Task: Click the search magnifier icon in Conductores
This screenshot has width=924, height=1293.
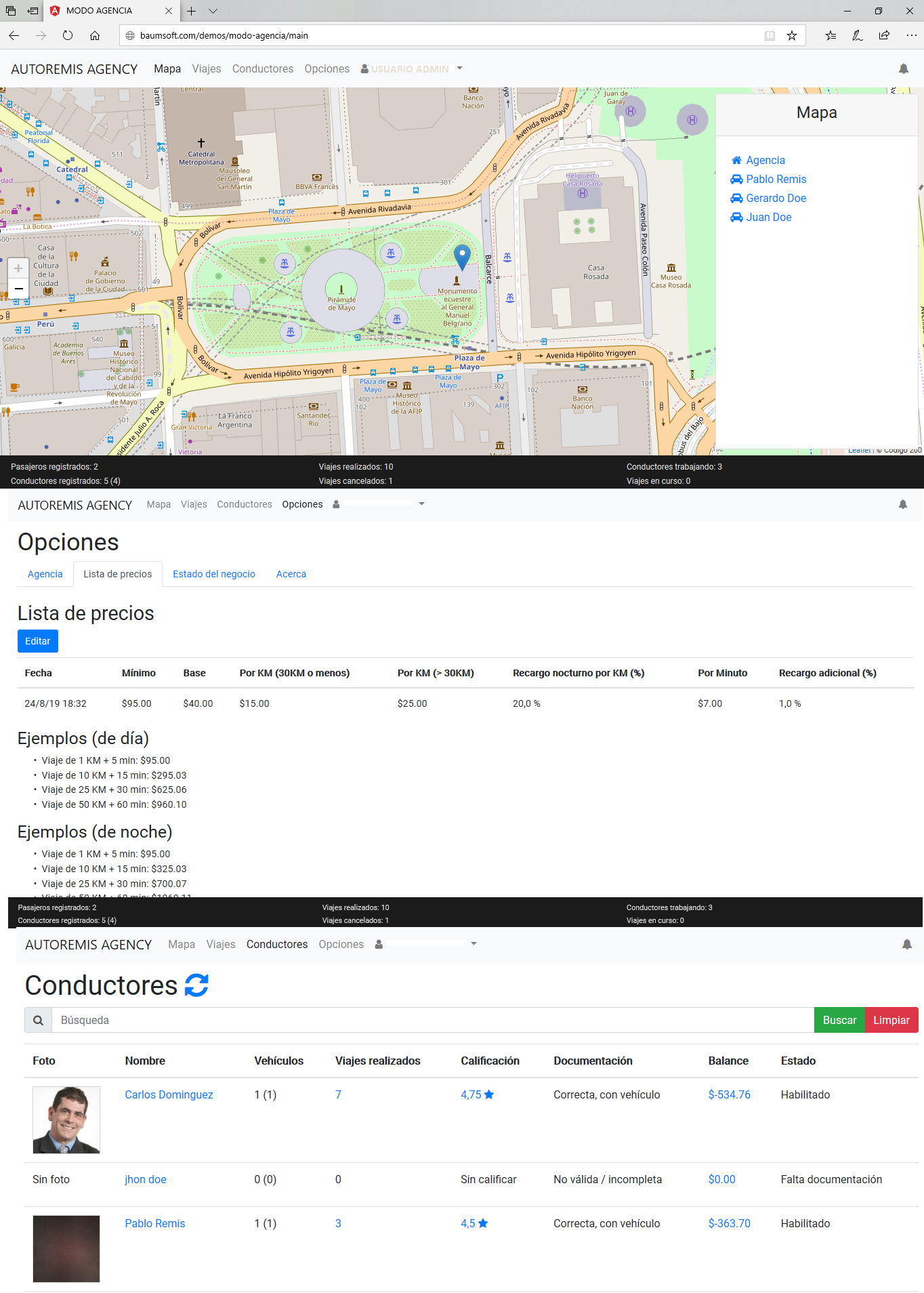Action: [x=39, y=1021]
